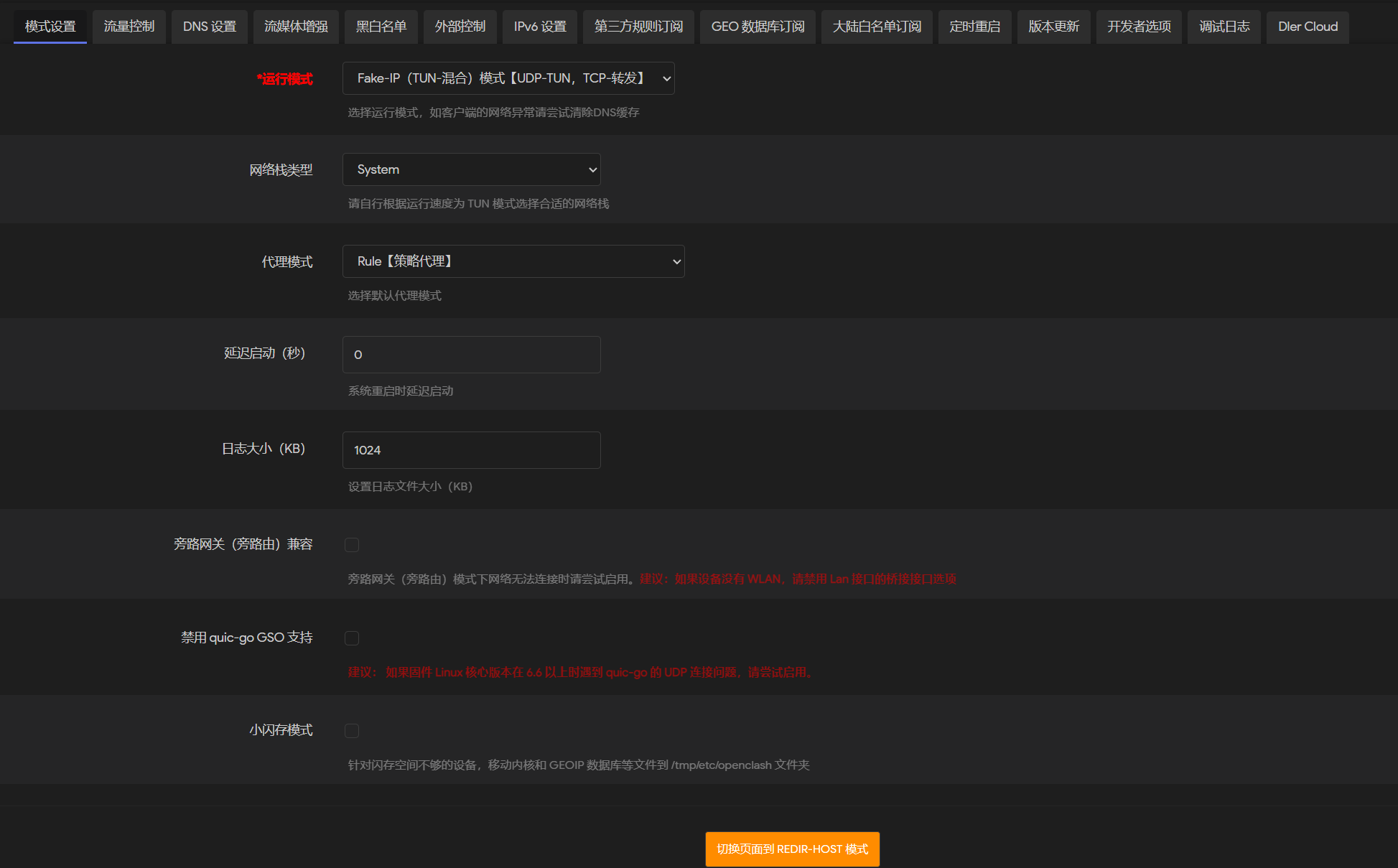Switch to the 调试日志 tab
This screenshot has width=1398, height=868.
[x=1224, y=27]
